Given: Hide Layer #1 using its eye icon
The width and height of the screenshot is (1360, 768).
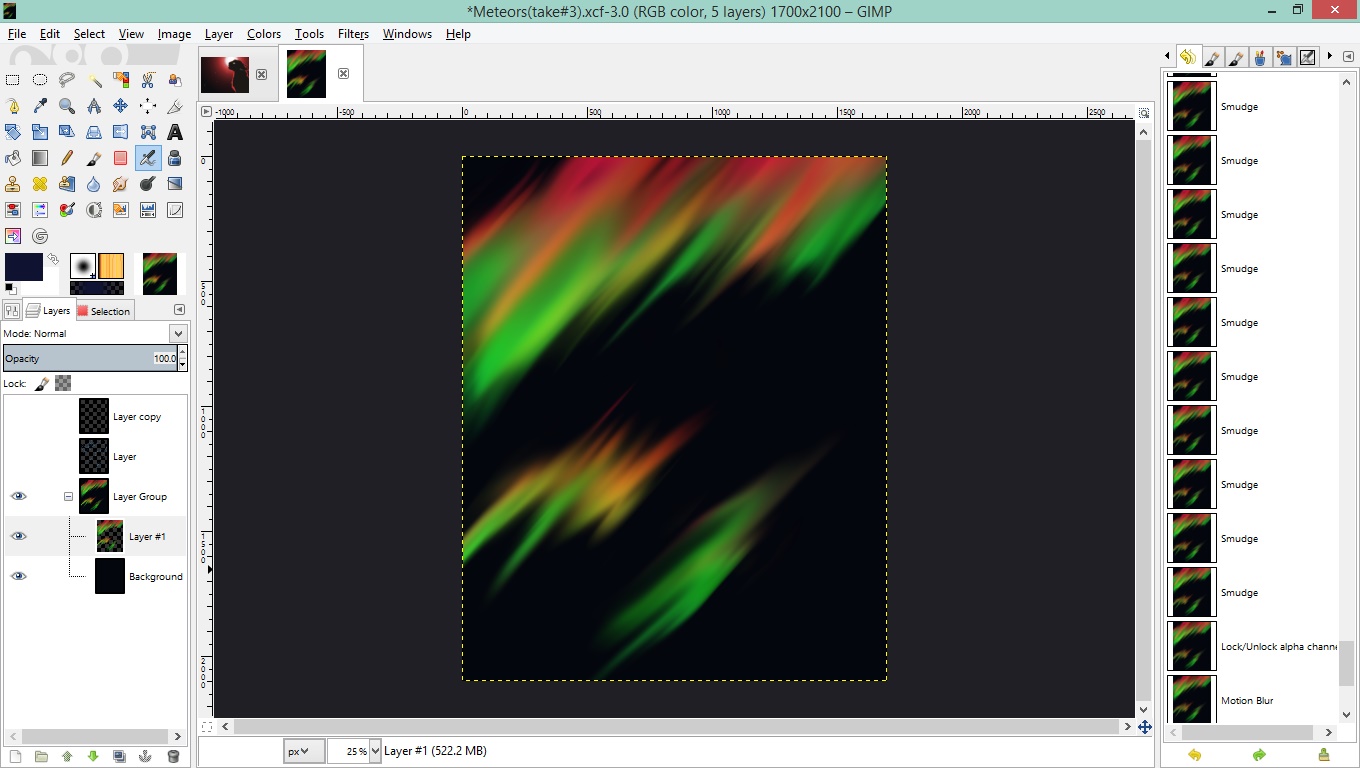Looking at the screenshot, I should (x=18, y=536).
